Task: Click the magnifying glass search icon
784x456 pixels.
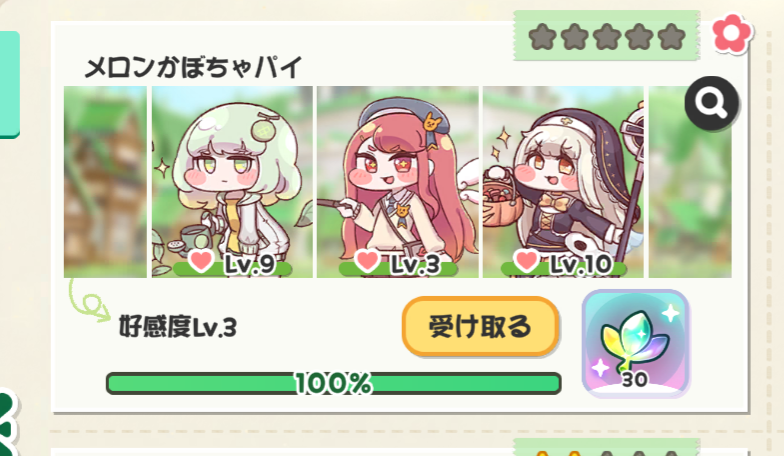Action: tap(712, 104)
